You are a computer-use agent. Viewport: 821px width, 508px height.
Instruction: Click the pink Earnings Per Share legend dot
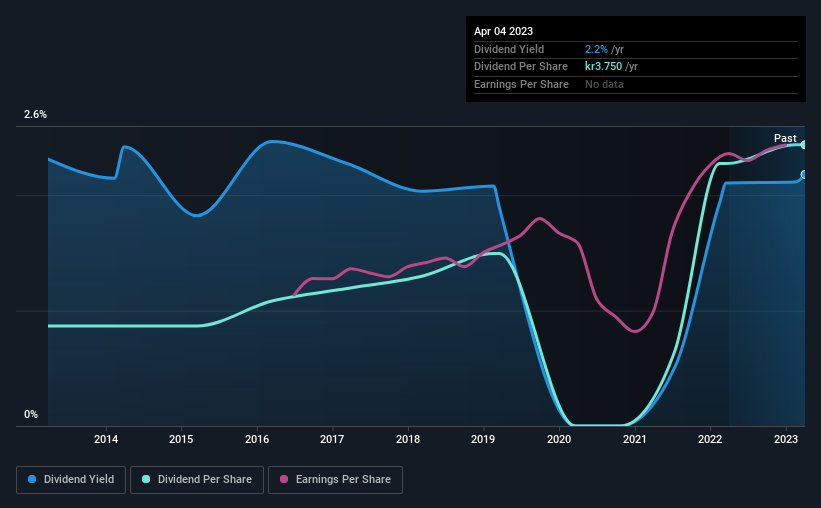tap(284, 479)
